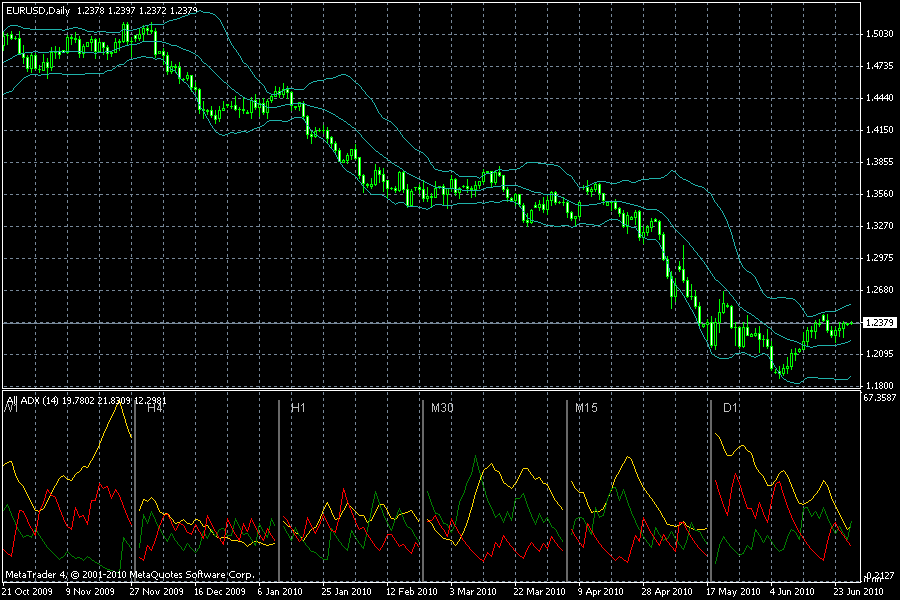
Task: Click the 27 Nov 2009 date label
Action: 157,591
